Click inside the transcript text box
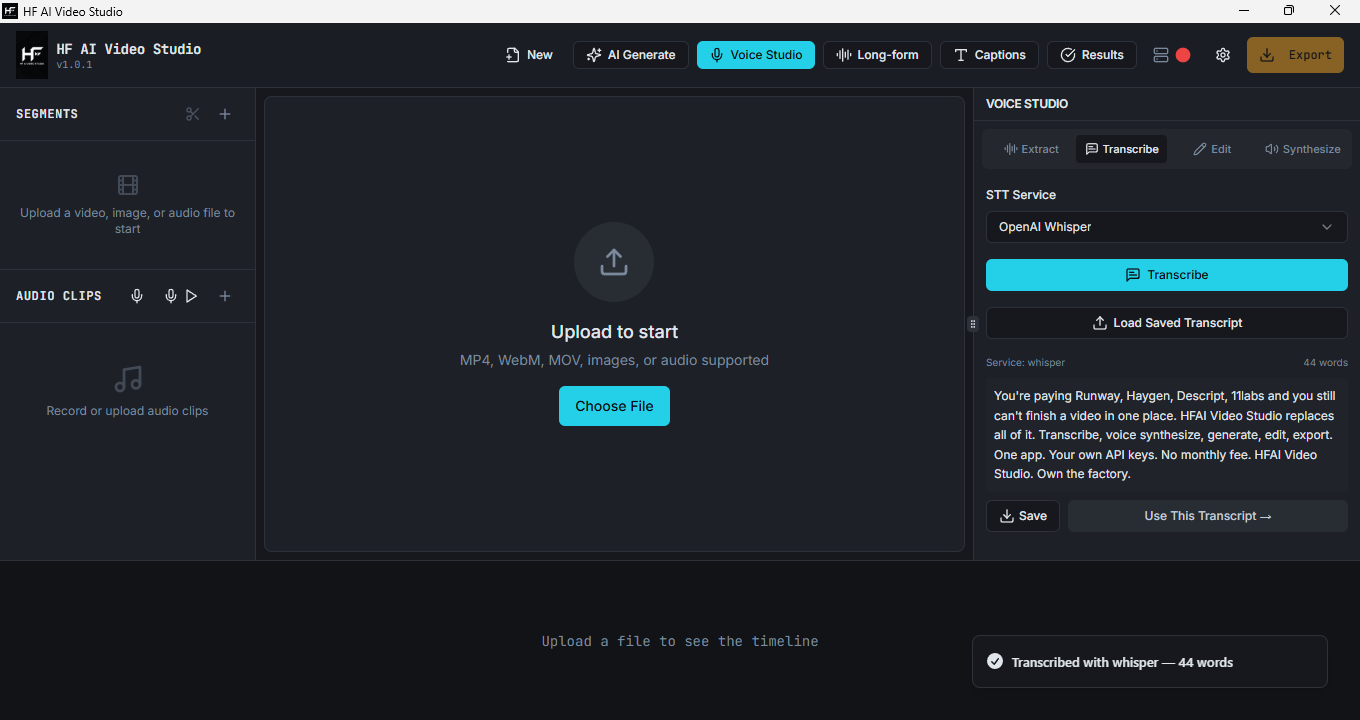1360x720 pixels. point(1167,435)
